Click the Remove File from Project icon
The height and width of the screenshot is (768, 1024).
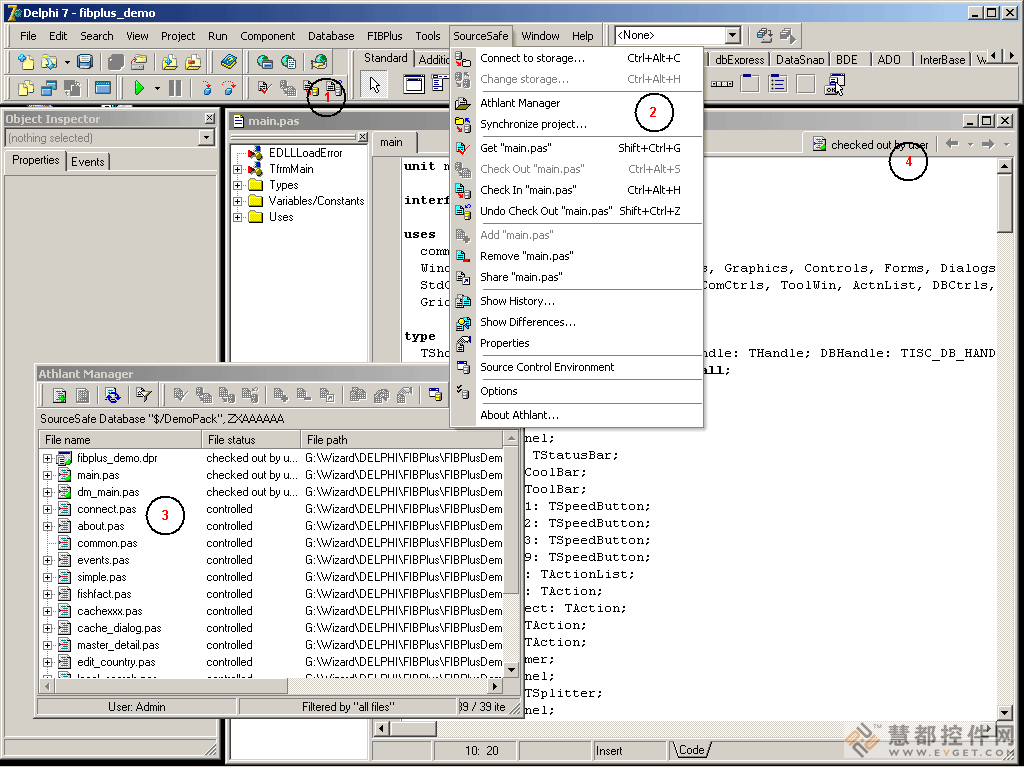[193, 62]
